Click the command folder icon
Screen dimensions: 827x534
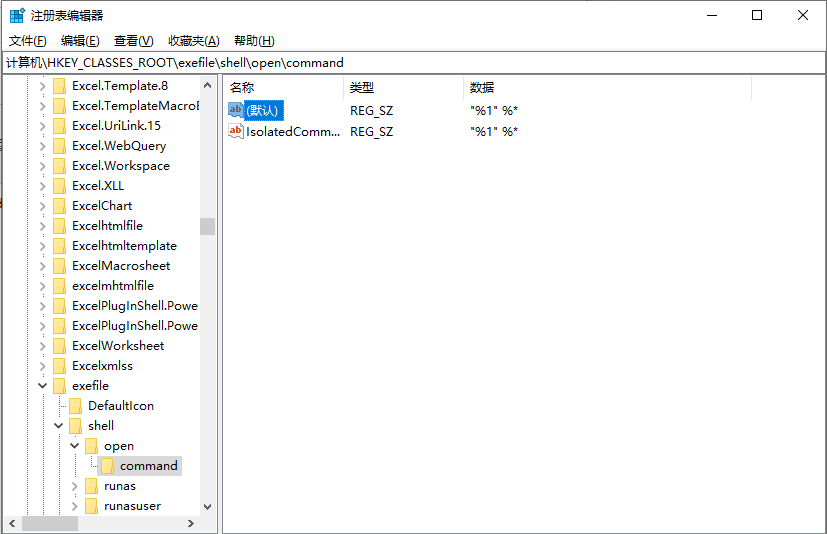[x=107, y=466]
